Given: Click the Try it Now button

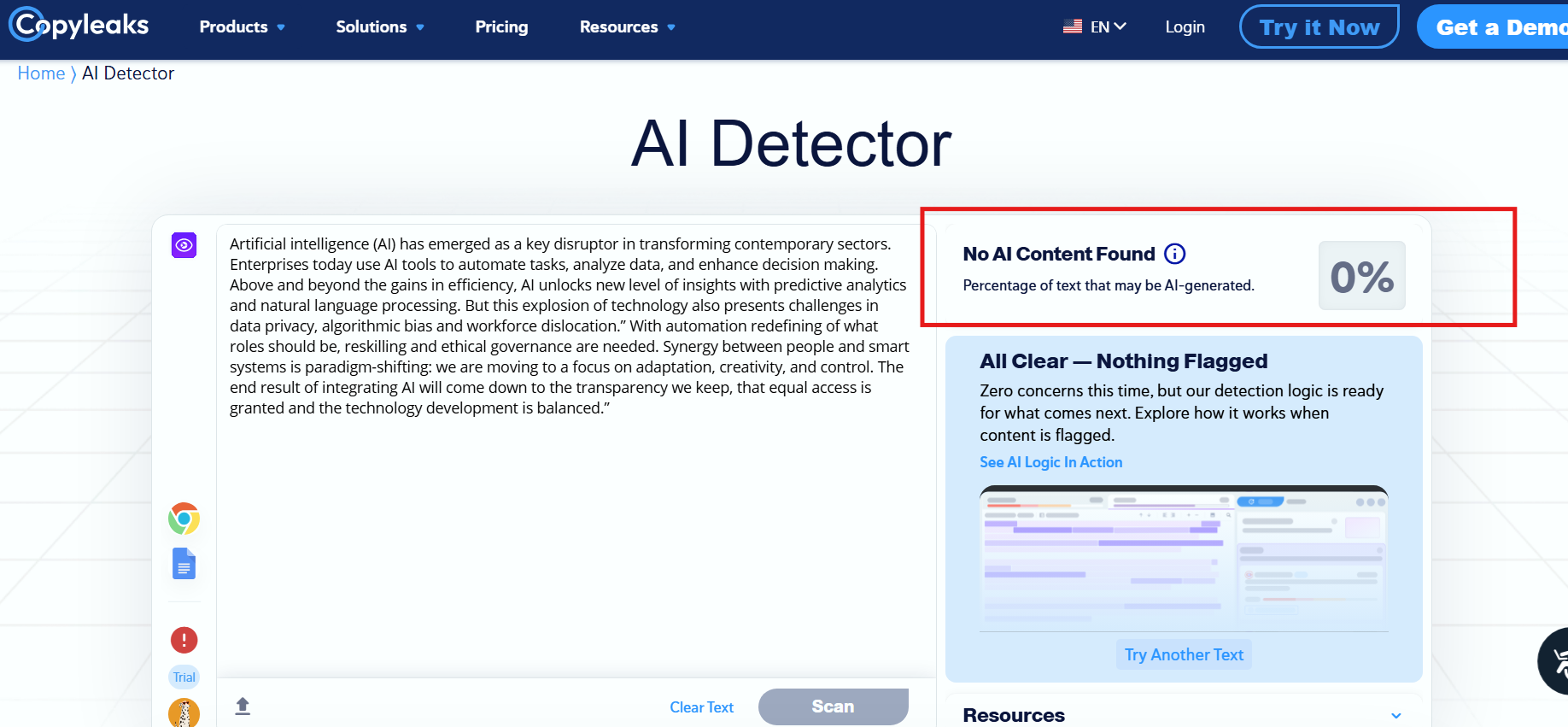Looking at the screenshot, I should coord(1319,27).
